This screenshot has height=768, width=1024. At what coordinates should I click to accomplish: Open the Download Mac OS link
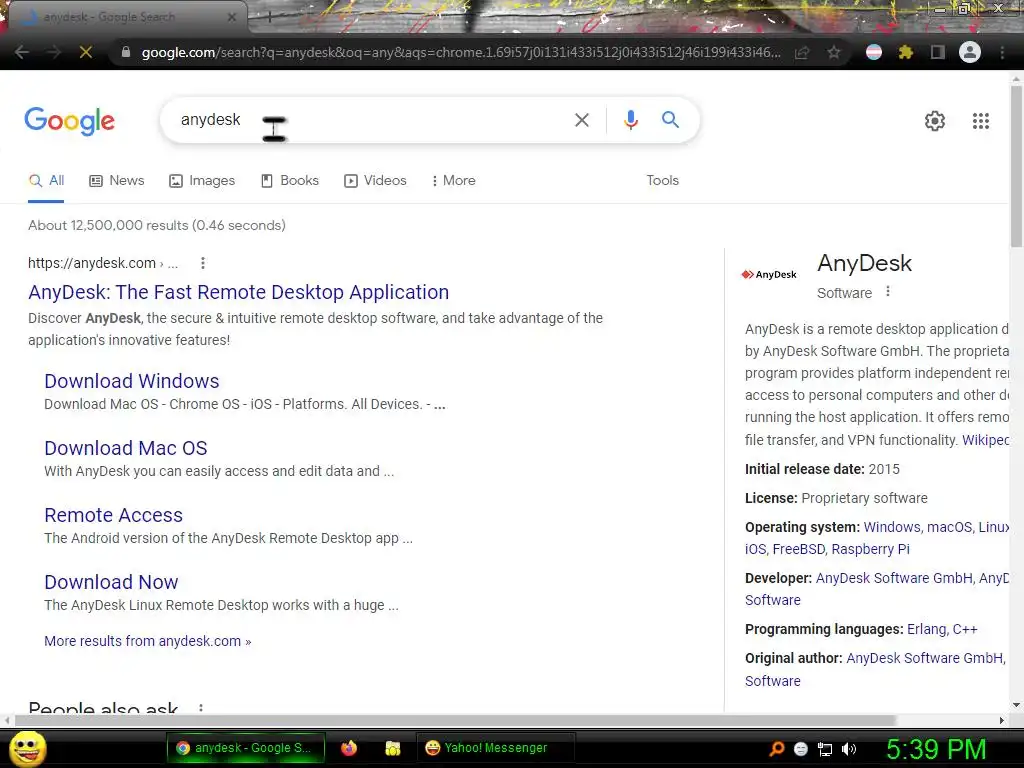click(x=125, y=448)
